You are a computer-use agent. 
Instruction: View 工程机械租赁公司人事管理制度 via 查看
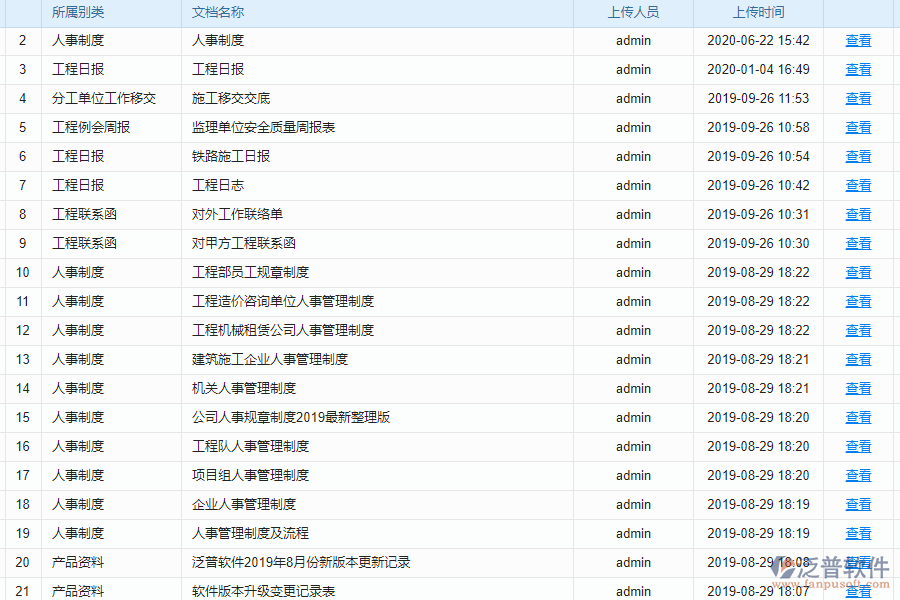pos(859,331)
